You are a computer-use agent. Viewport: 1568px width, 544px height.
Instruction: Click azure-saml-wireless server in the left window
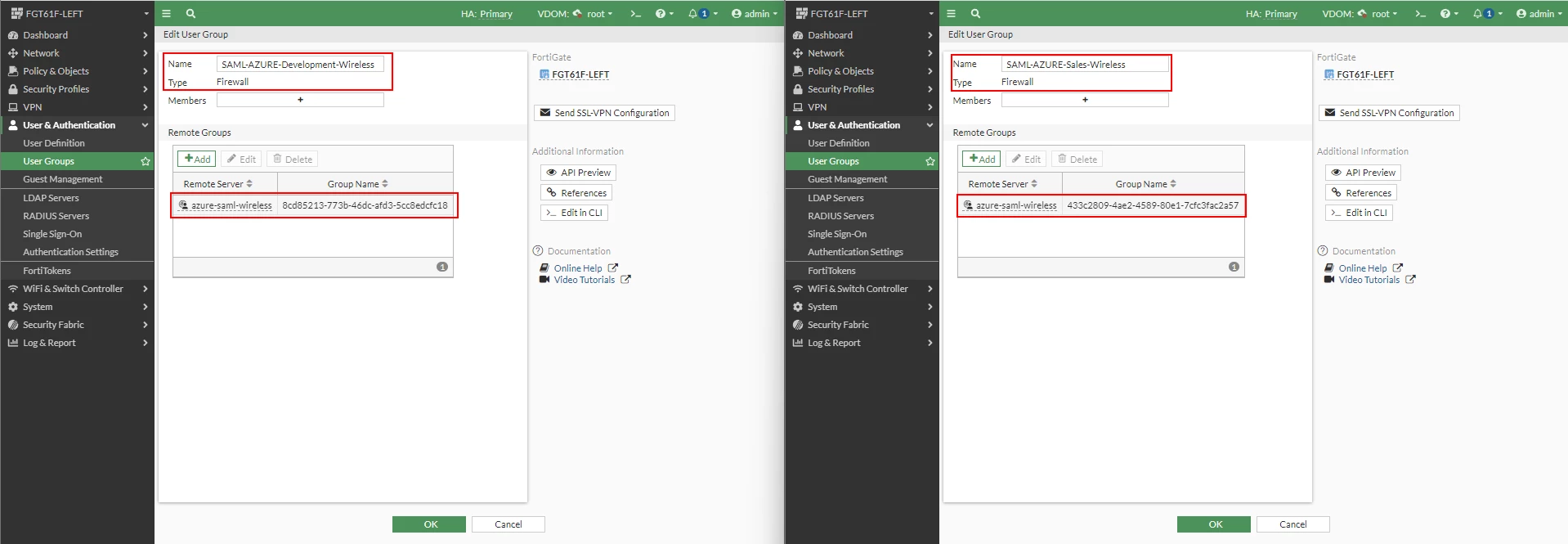click(x=231, y=205)
